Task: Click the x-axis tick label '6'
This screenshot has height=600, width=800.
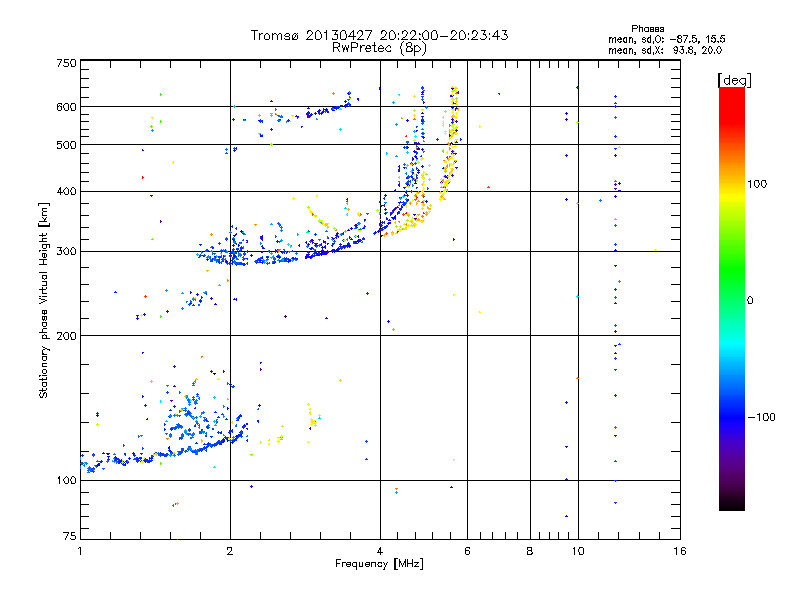Action: (468, 551)
